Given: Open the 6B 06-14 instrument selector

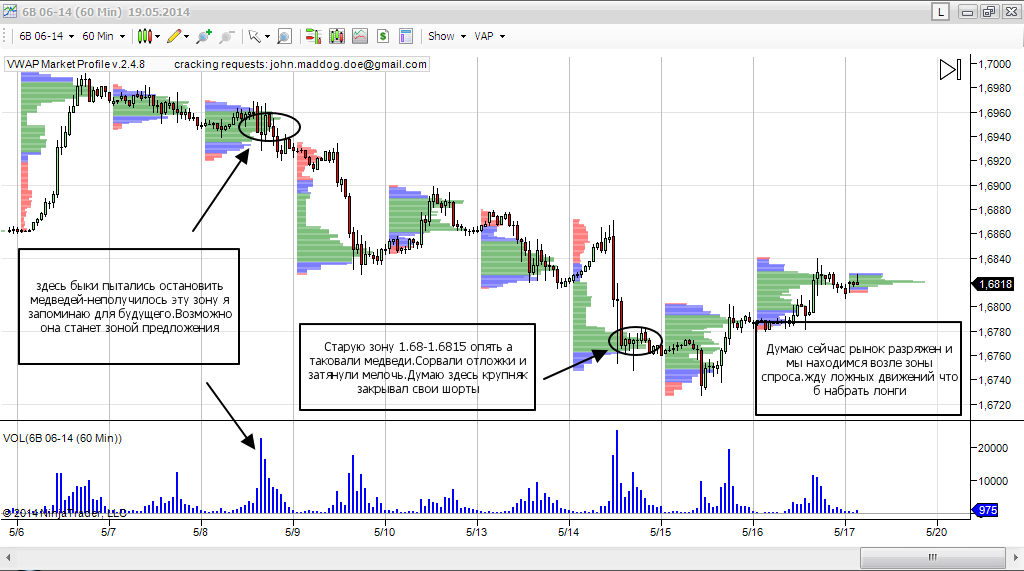Looking at the screenshot, I should pyautogui.click(x=46, y=36).
